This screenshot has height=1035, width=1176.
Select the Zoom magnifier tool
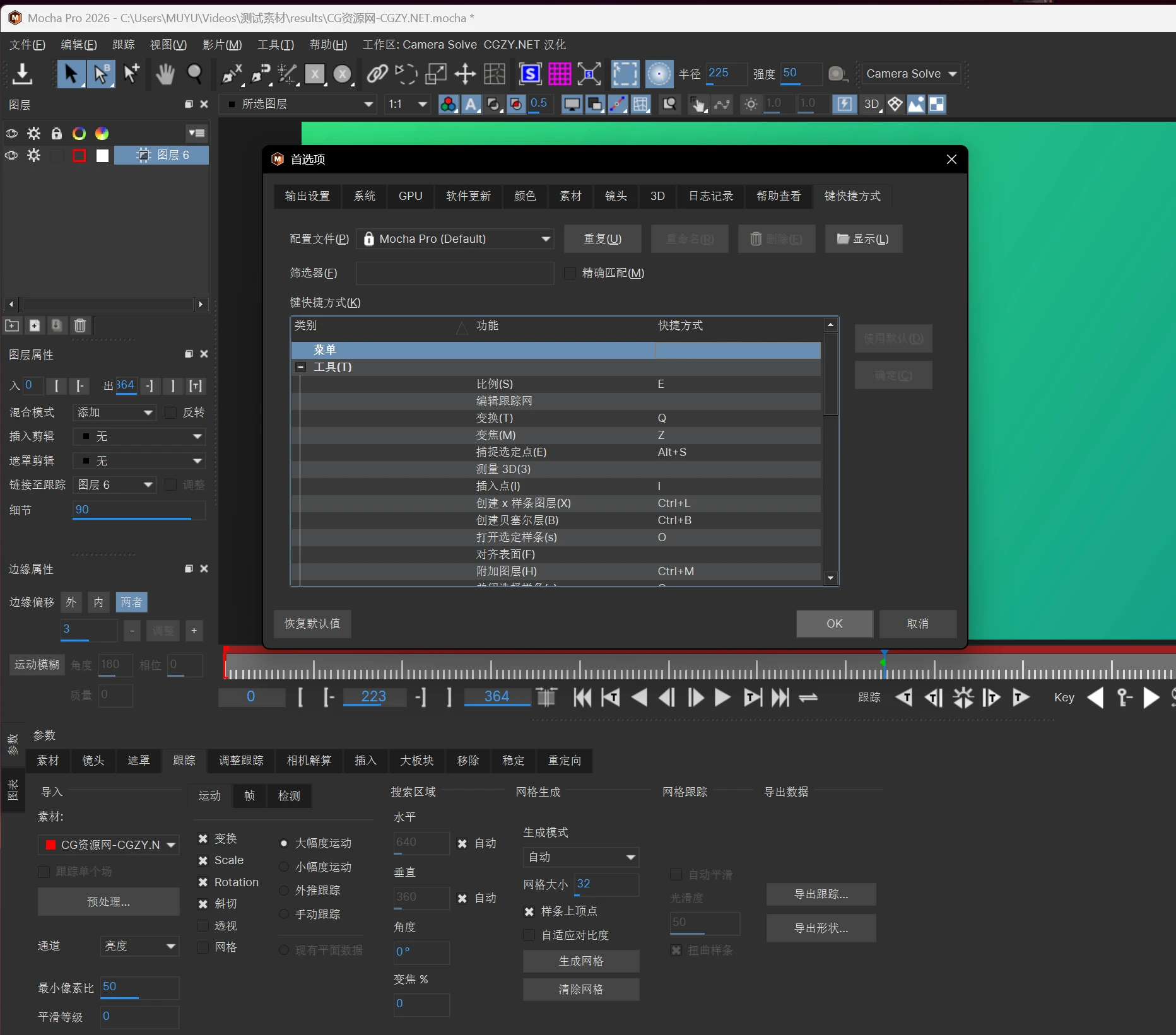(x=196, y=74)
